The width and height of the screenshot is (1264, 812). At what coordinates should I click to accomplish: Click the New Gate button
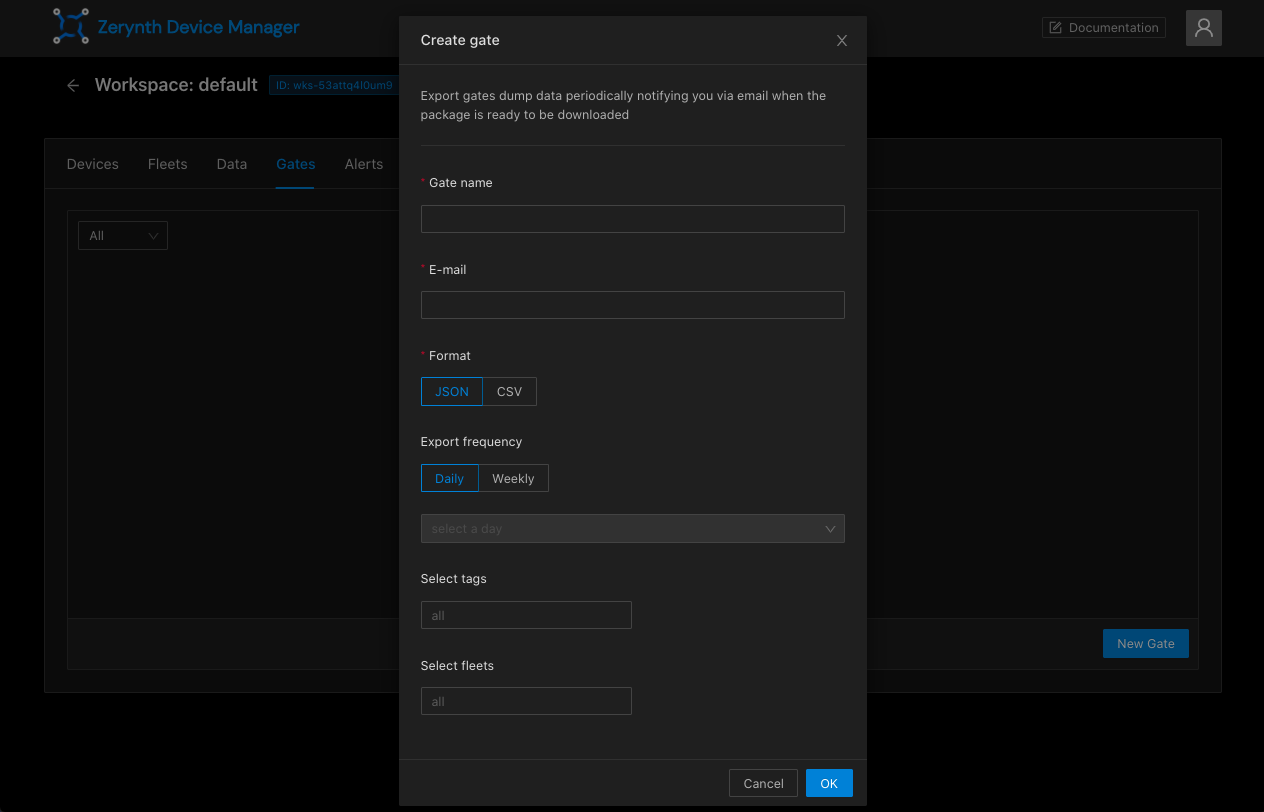click(x=1146, y=643)
